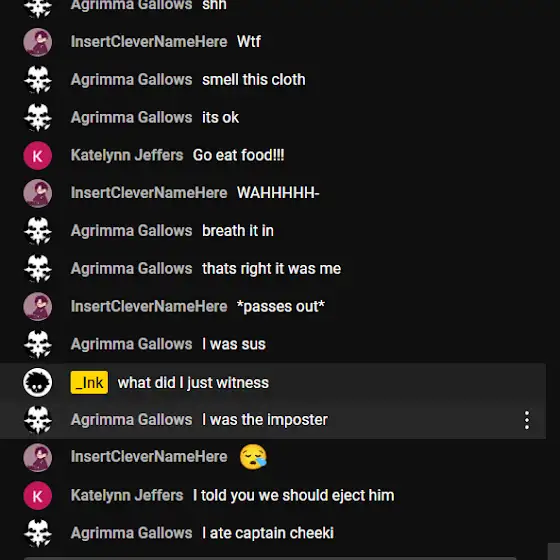The height and width of the screenshot is (560, 560).
Task: Select the "I told you we should eject him" message
Action: [x=294, y=495]
